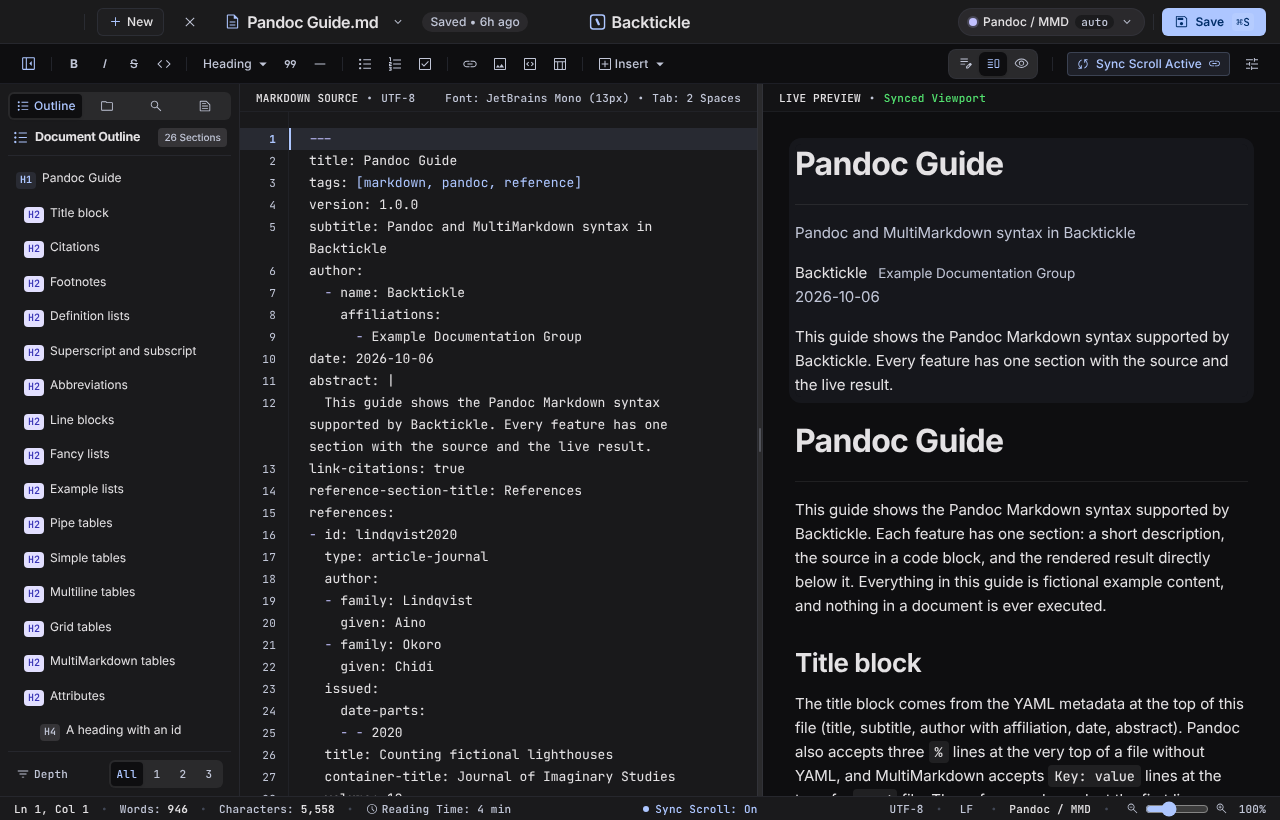Open the document notes sidebar tab
Viewport: 1280px width, 820px height.
pyautogui.click(x=205, y=106)
